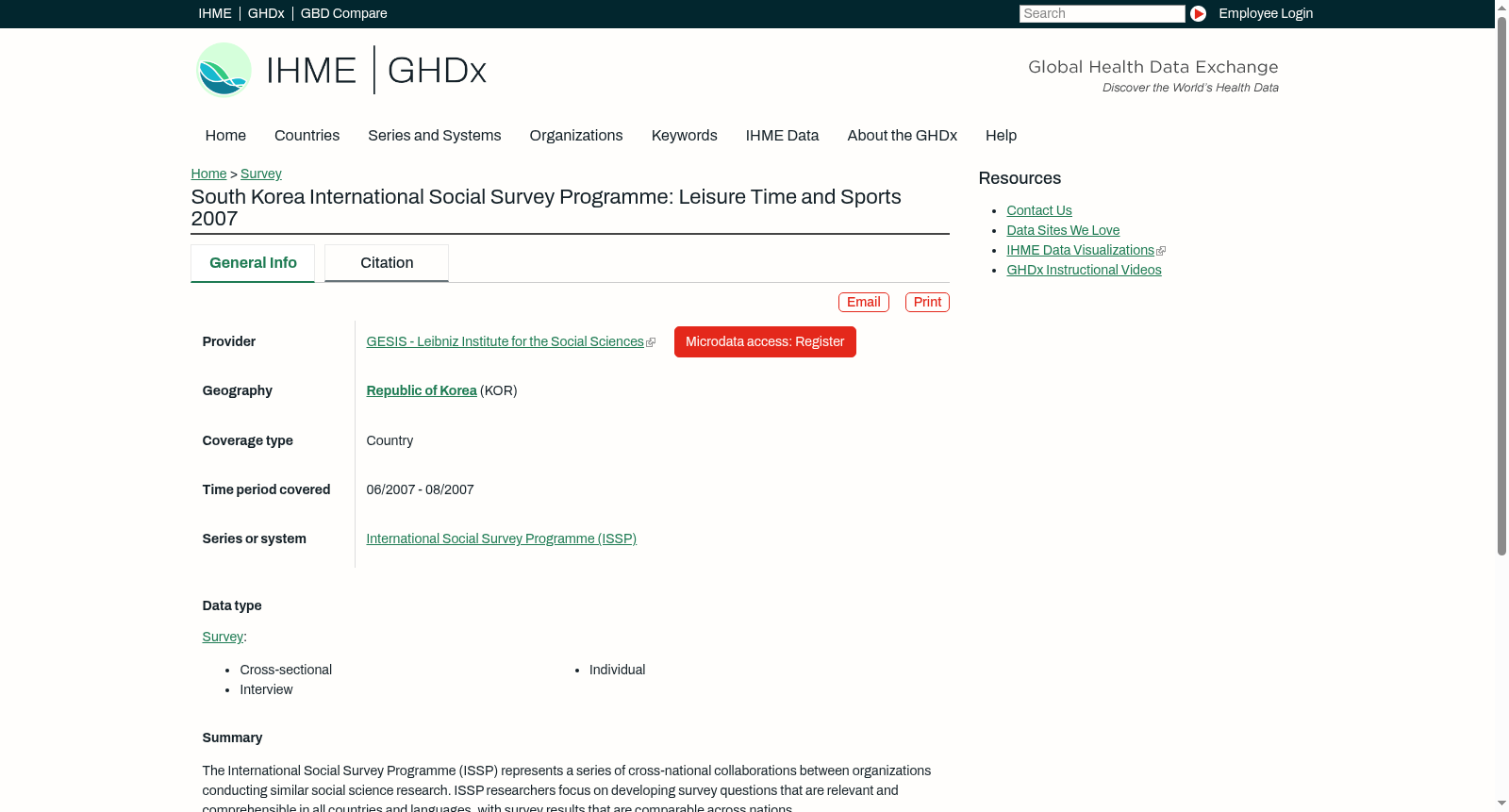This screenshot has height=812, width=1509.
Task: Click the scrollbar up arrow
Action: (x=1501, y=7)
